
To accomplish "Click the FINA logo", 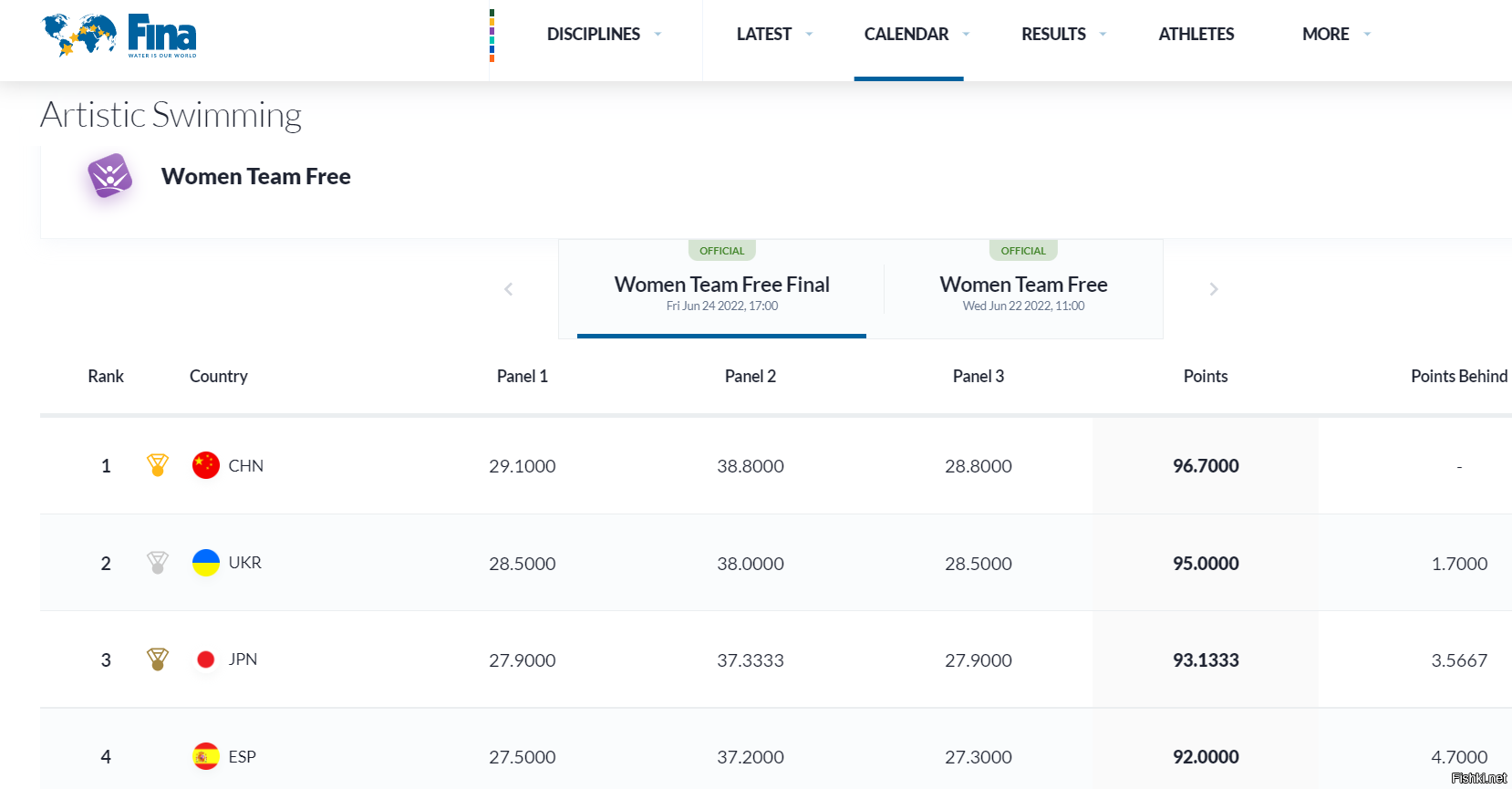I will (x=119, y=36).
